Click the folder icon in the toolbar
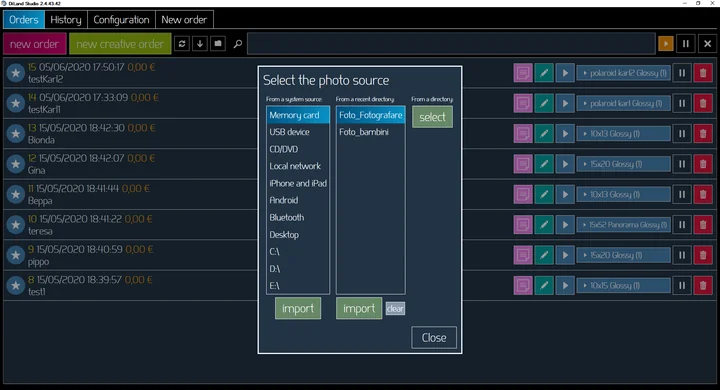Image resolution: width=720 pixels, height=390 pixels. tap(218, 44)
